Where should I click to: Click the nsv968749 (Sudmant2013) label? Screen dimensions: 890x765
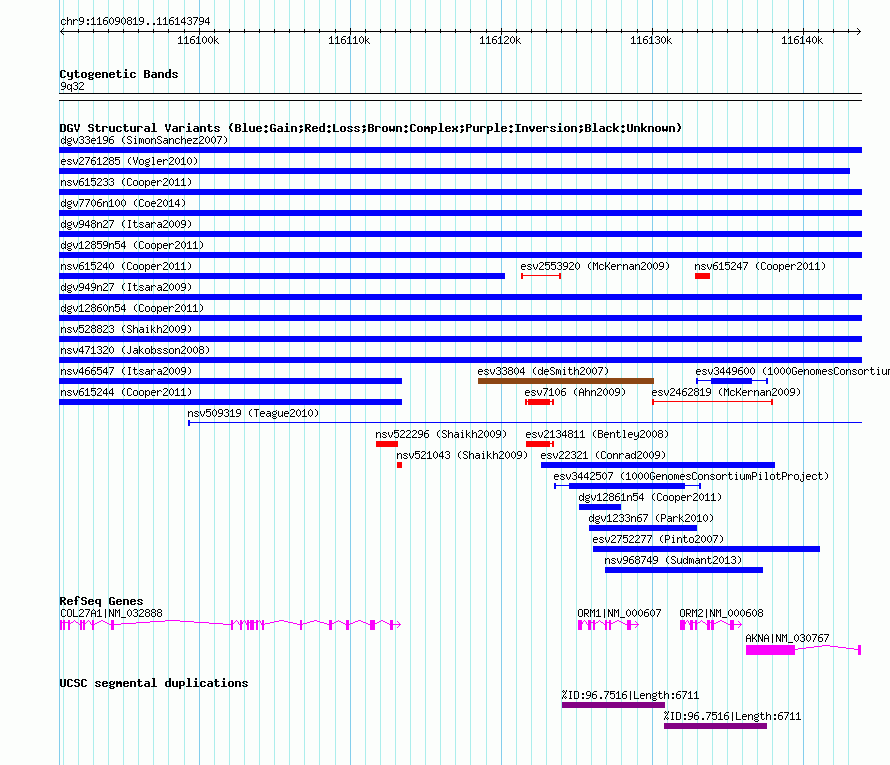coord(673,560)
